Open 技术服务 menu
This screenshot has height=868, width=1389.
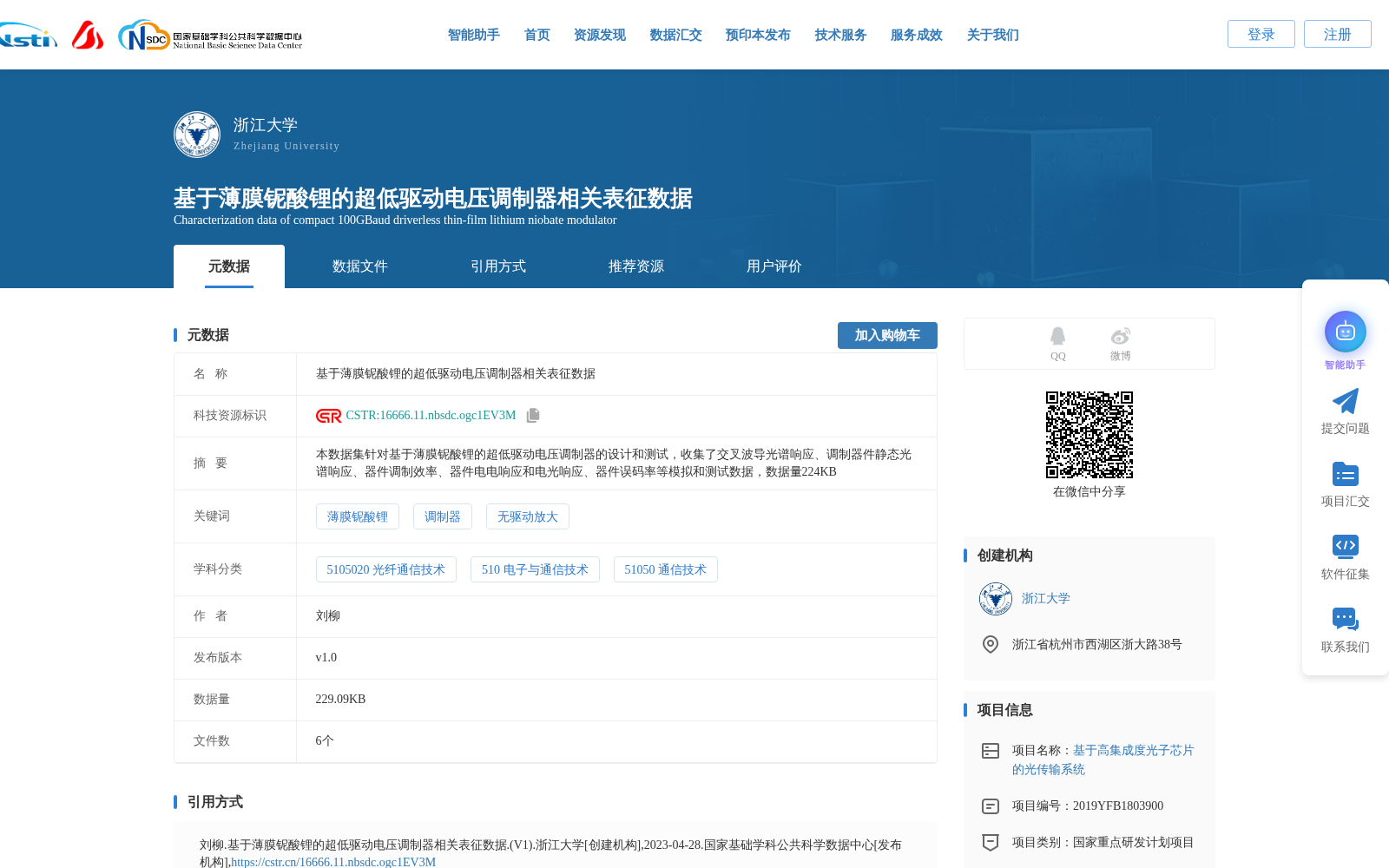pyautogui.click(x=841, y=35)
